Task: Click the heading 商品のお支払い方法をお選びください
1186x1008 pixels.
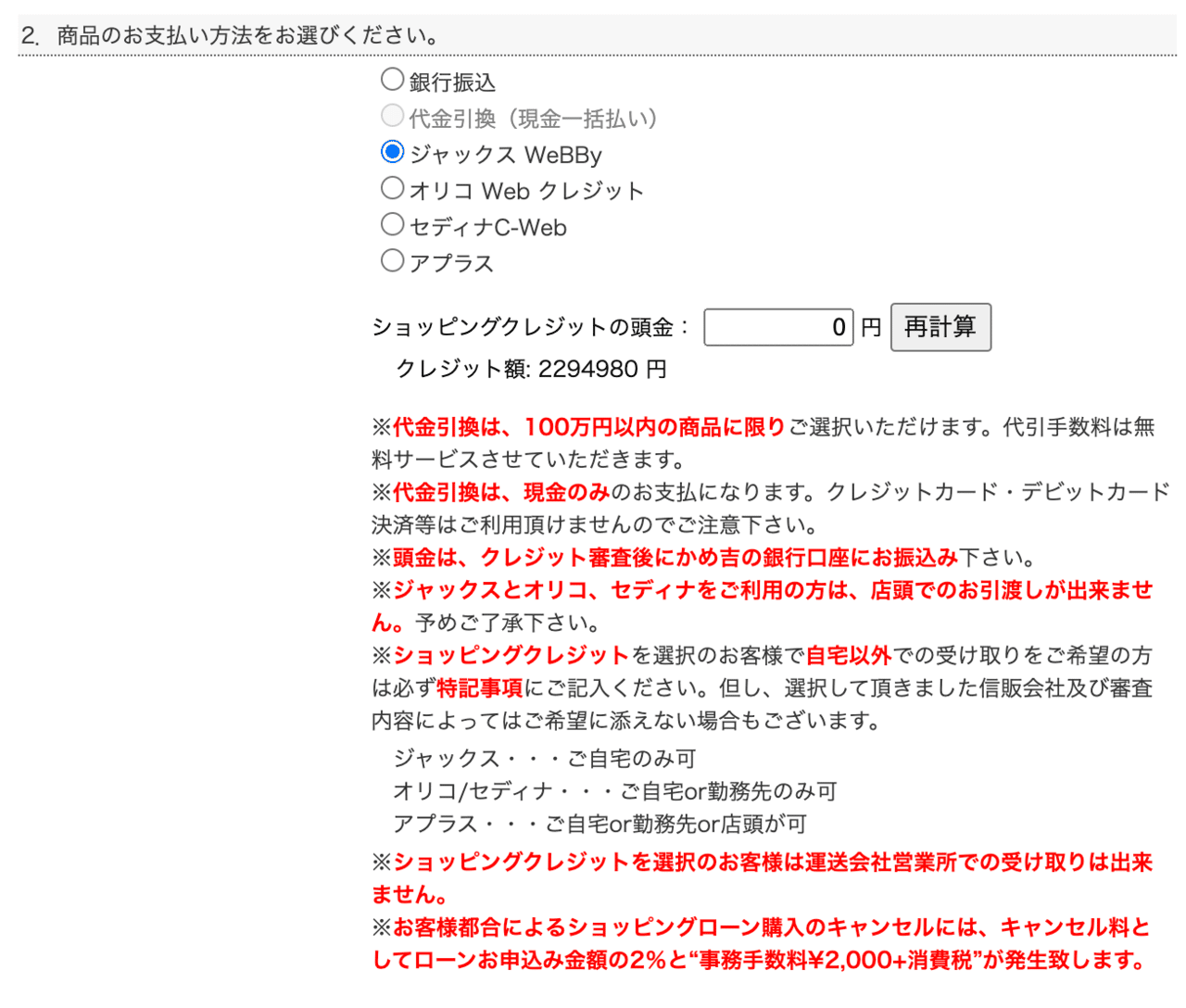Action: point(247,36)
